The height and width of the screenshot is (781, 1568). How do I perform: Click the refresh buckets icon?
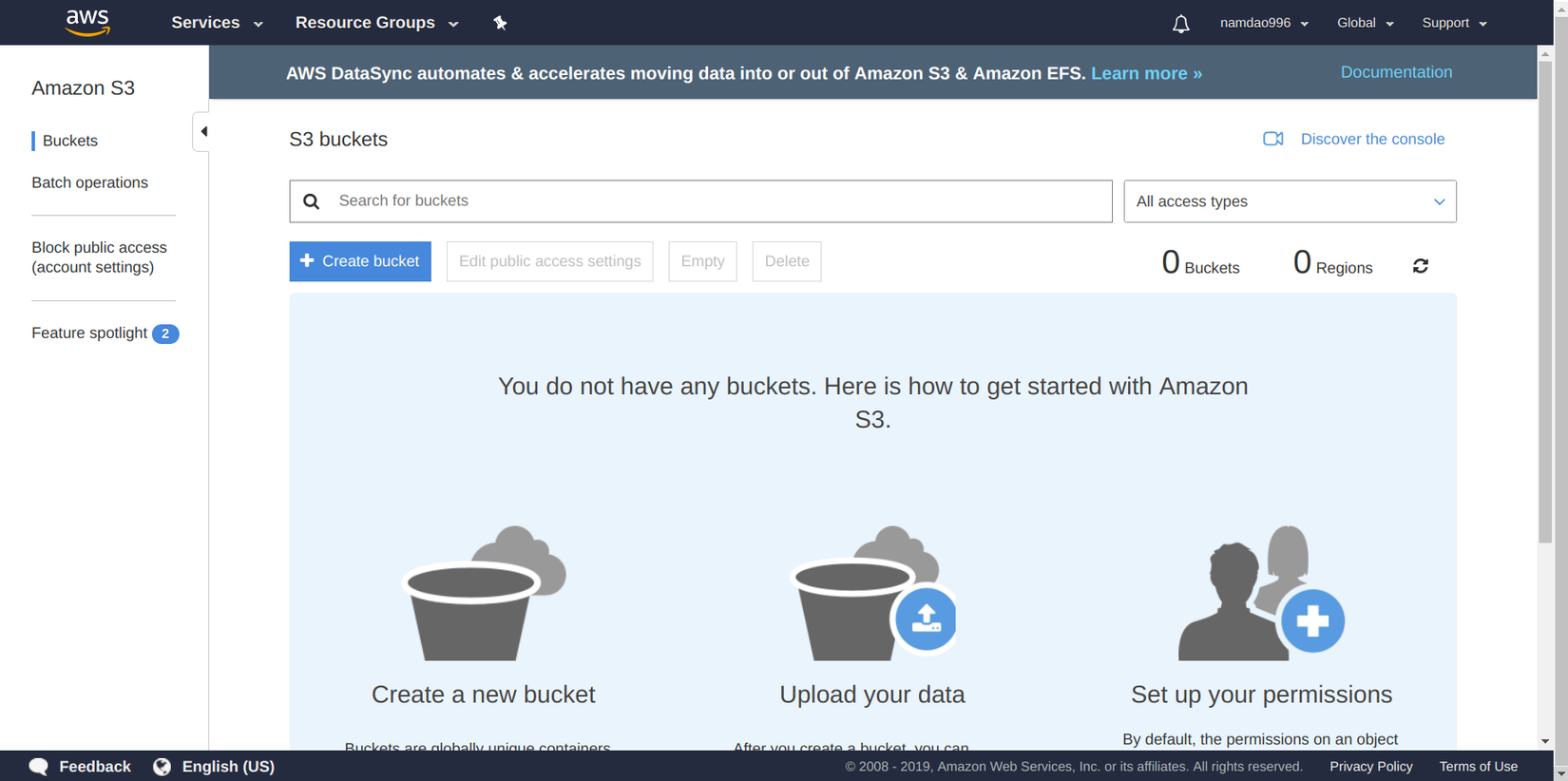(x=1421, y=266)
